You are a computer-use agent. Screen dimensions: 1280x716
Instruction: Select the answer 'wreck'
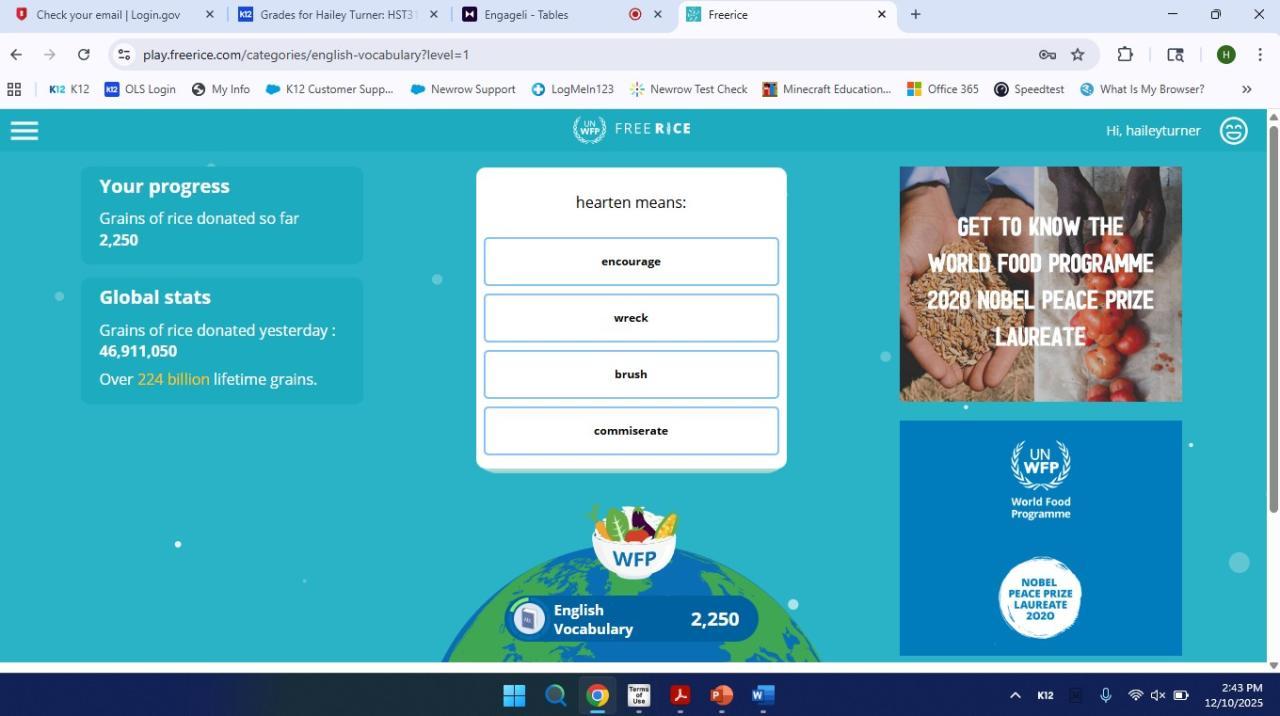point(631,318)
